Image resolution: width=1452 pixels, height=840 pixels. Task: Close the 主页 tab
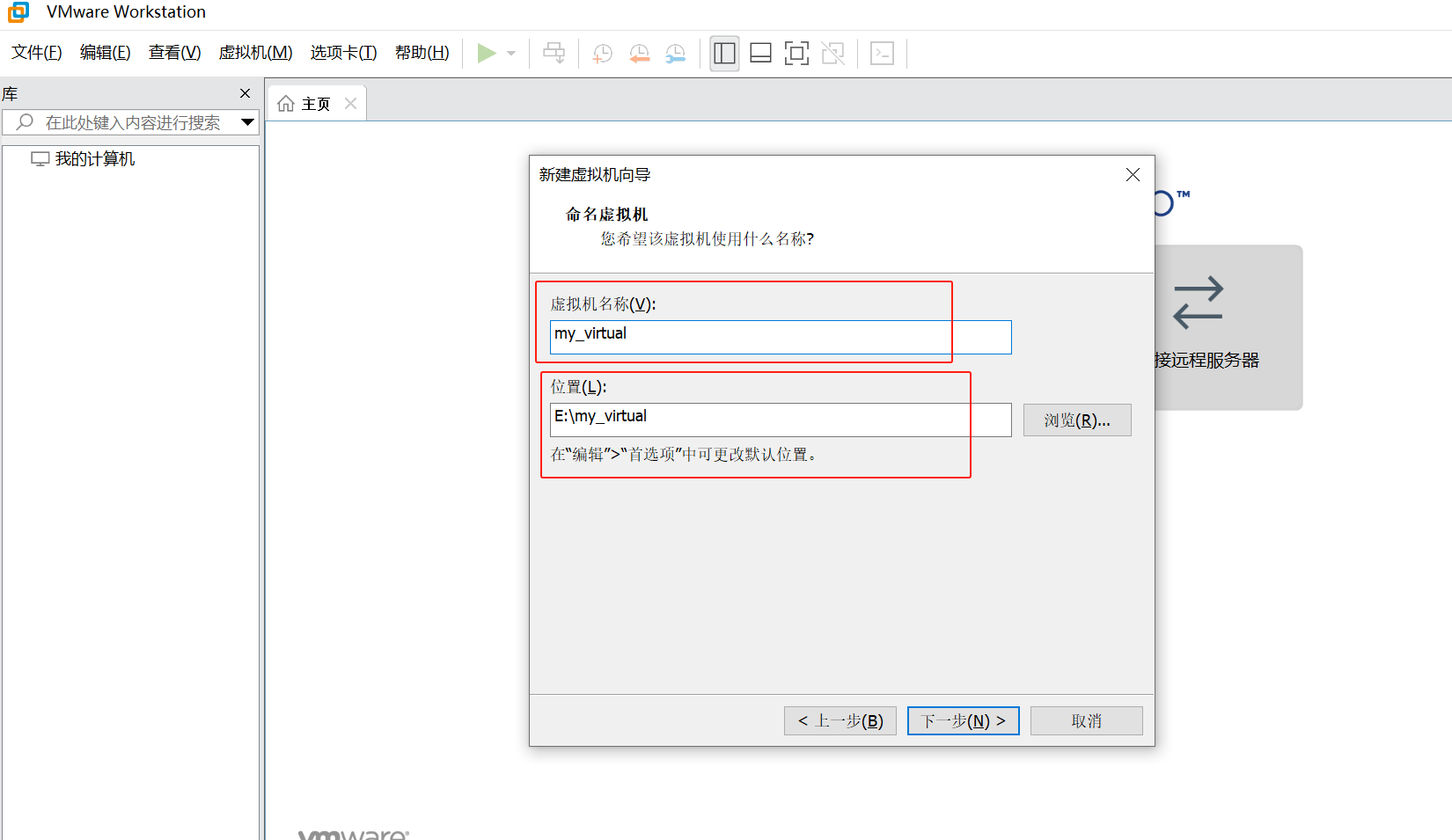point(350,104)
